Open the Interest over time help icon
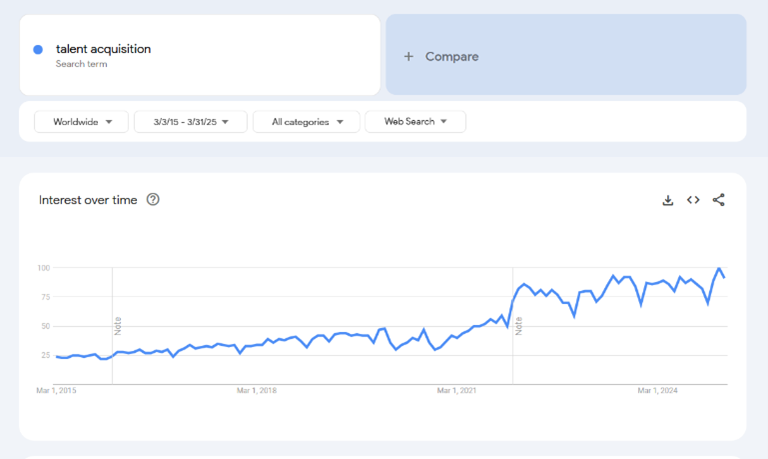Image resolution: width=768 pixels, height=459 pixels. click(153, 199)
